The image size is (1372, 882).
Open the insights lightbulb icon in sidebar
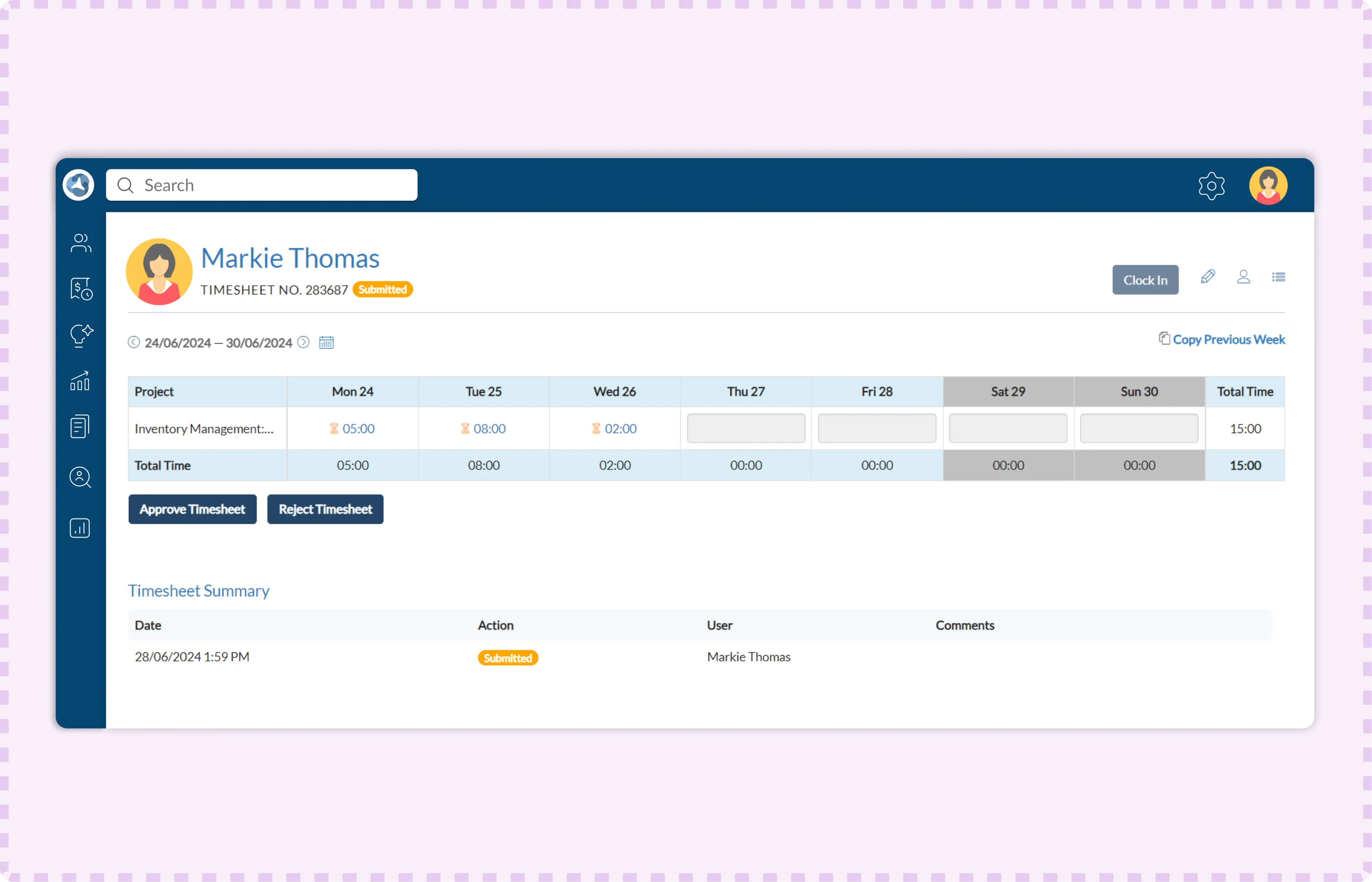pyautogui.click(x=80, y=335)
